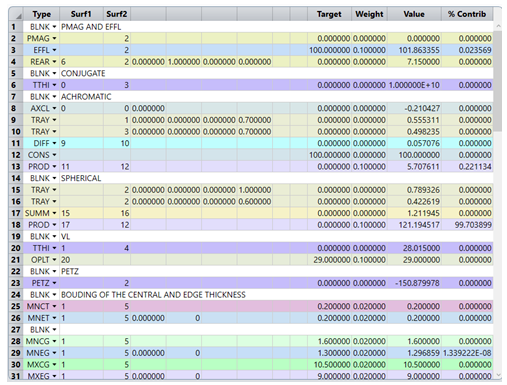Select the weight cell of PROD row 18
This screenshot has height=385, width=507.
coord(369,225)
